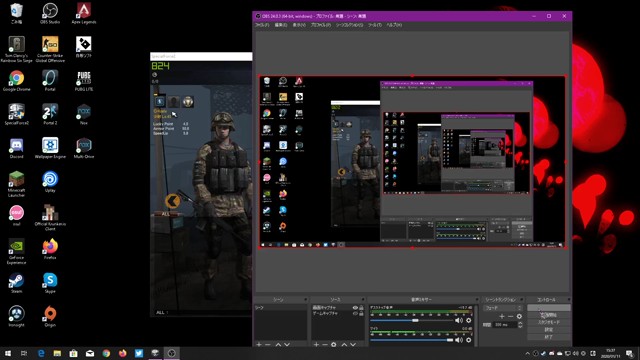Select the Origin desktop icon
Viewport: 640px width, 360px height.
pos(50,316)
